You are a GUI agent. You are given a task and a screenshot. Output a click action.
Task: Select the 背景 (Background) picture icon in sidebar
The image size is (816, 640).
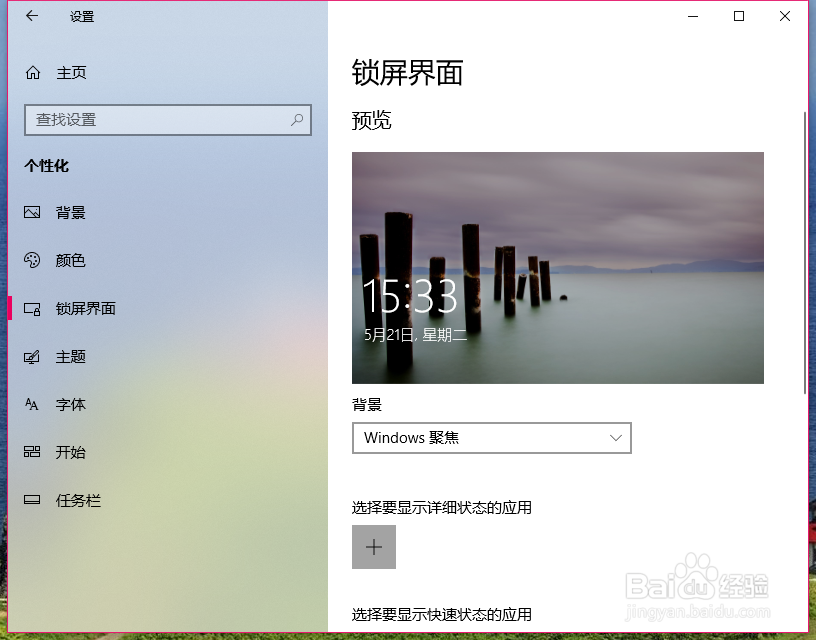pyautogui.click(x=34, y=212)
